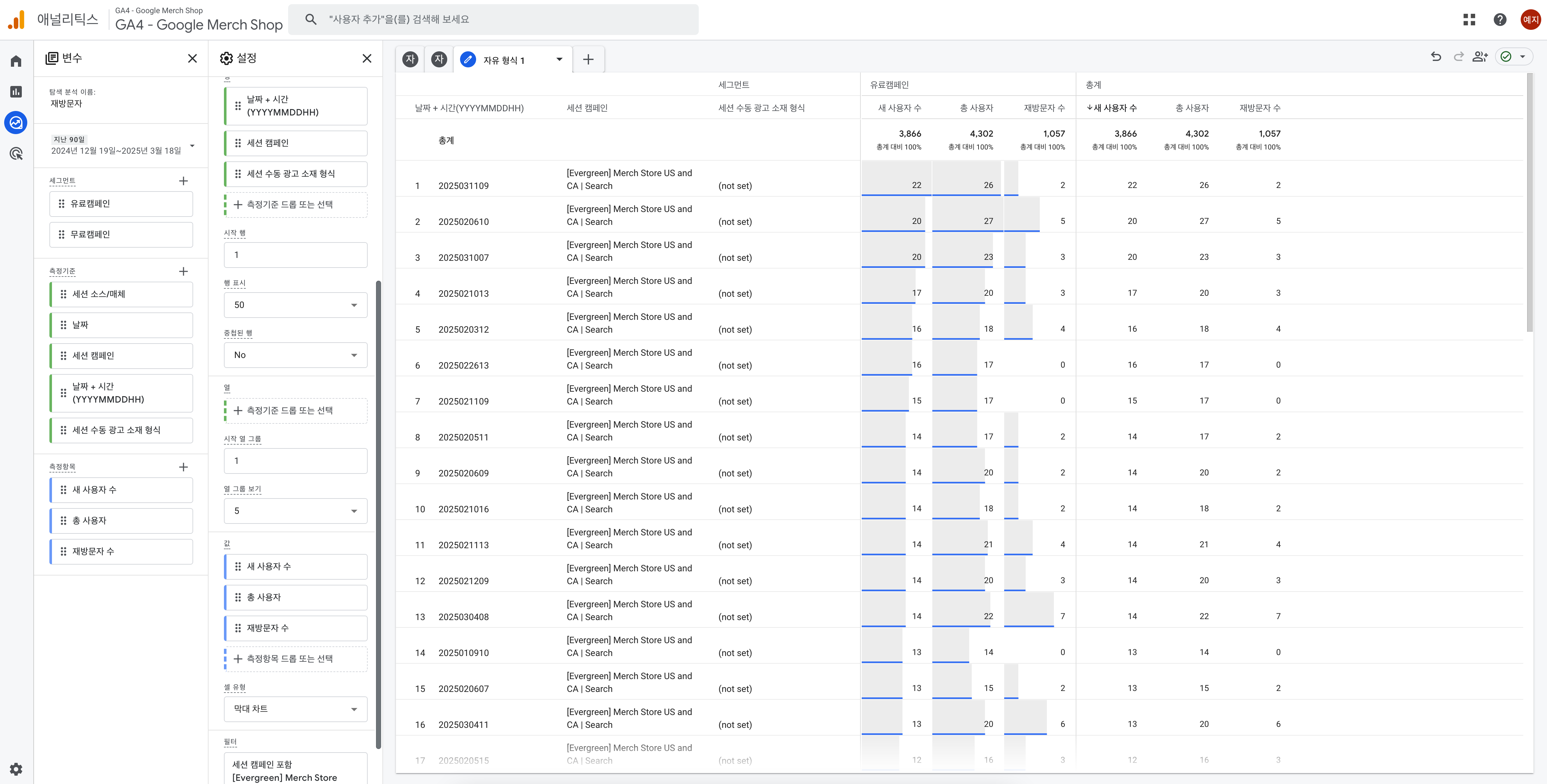Image resolution: width=1547 pixels, height=784 pixels.
Task: Click the redo arrow icon
Action: pos(1458,56)
